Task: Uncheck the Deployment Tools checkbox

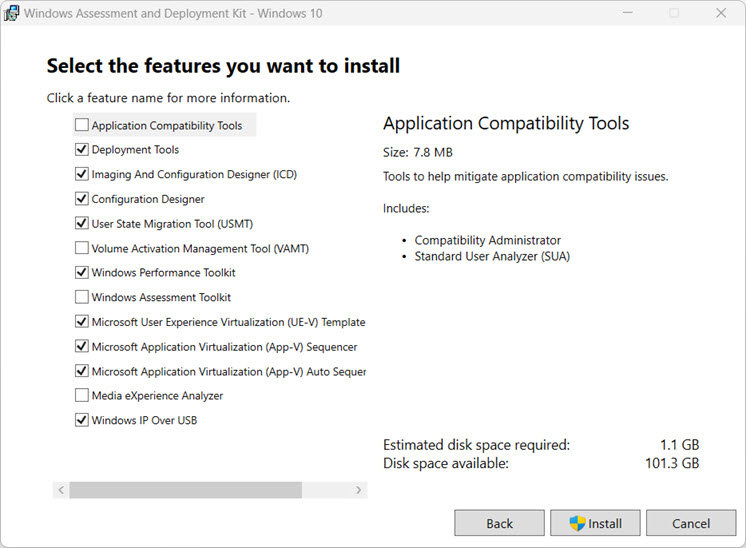Action: tap(81, 150)
